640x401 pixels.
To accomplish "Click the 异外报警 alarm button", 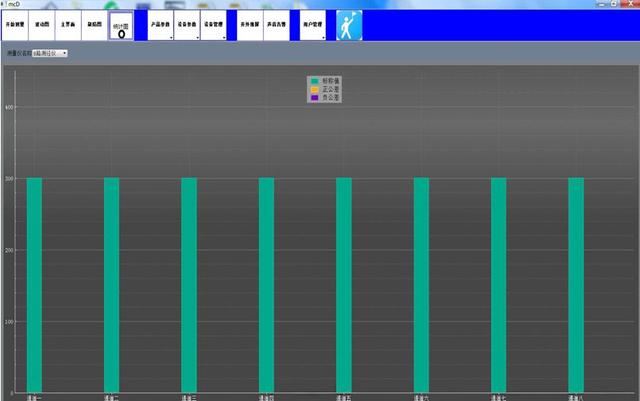I will (250, 26).
